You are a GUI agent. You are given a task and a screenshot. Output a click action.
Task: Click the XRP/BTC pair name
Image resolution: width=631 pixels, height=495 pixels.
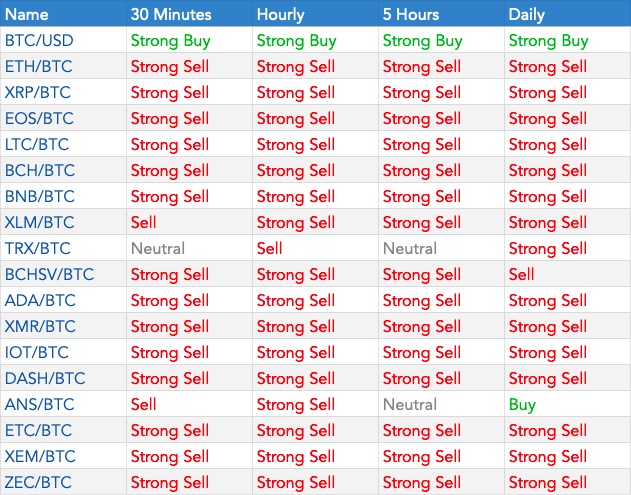tap(38, 93)
